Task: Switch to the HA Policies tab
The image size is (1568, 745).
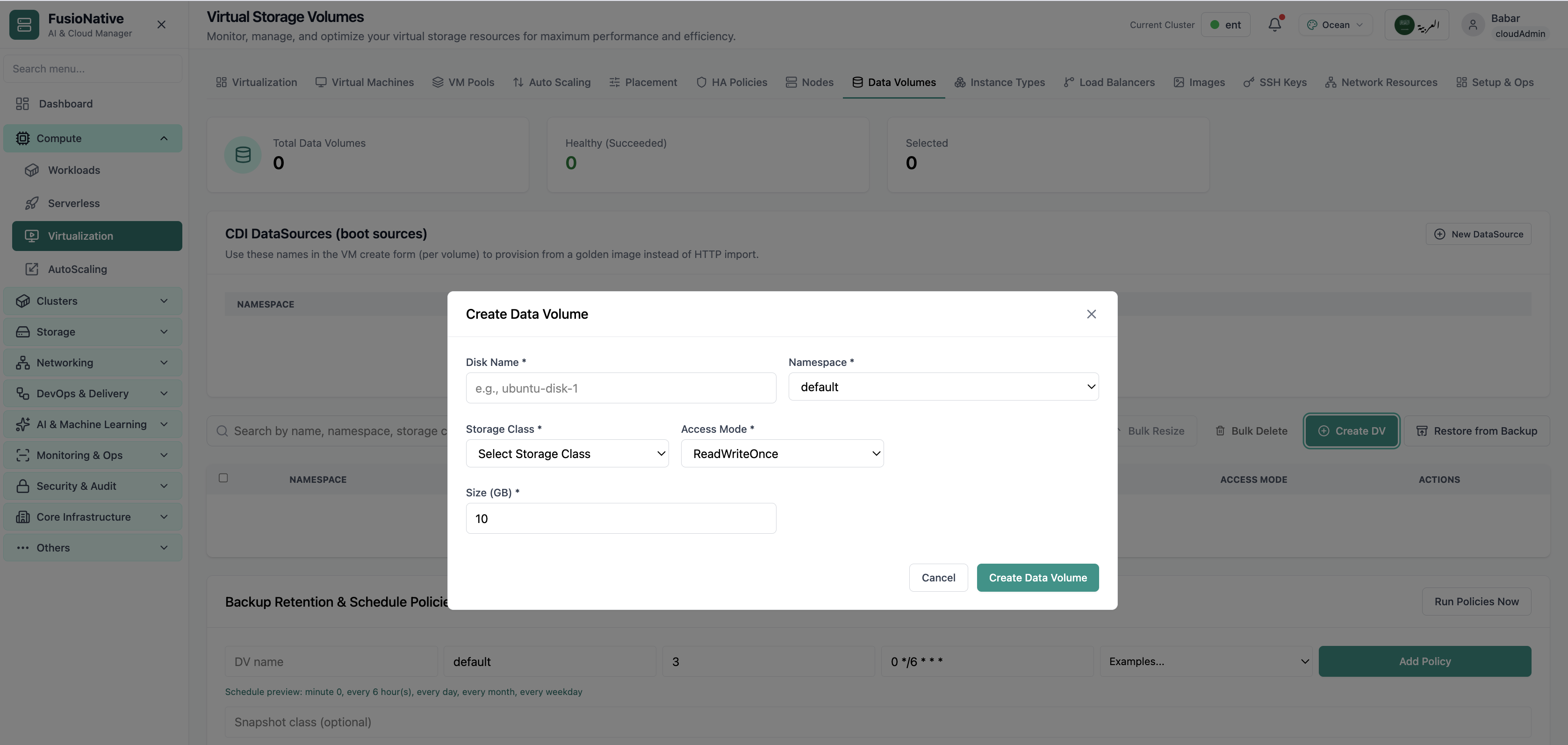Action: point(731,82)
